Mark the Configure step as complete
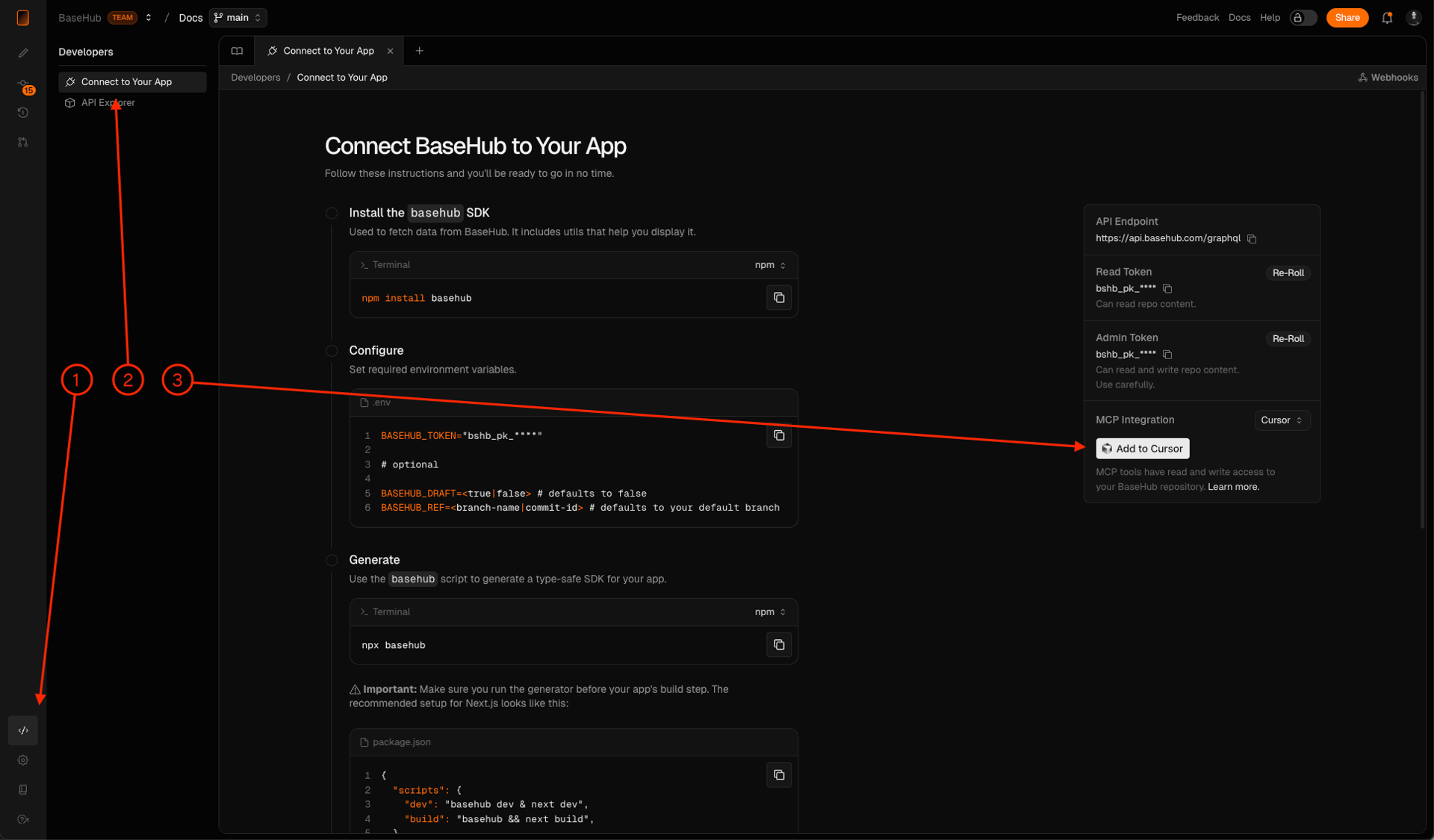 click(331, 350)
